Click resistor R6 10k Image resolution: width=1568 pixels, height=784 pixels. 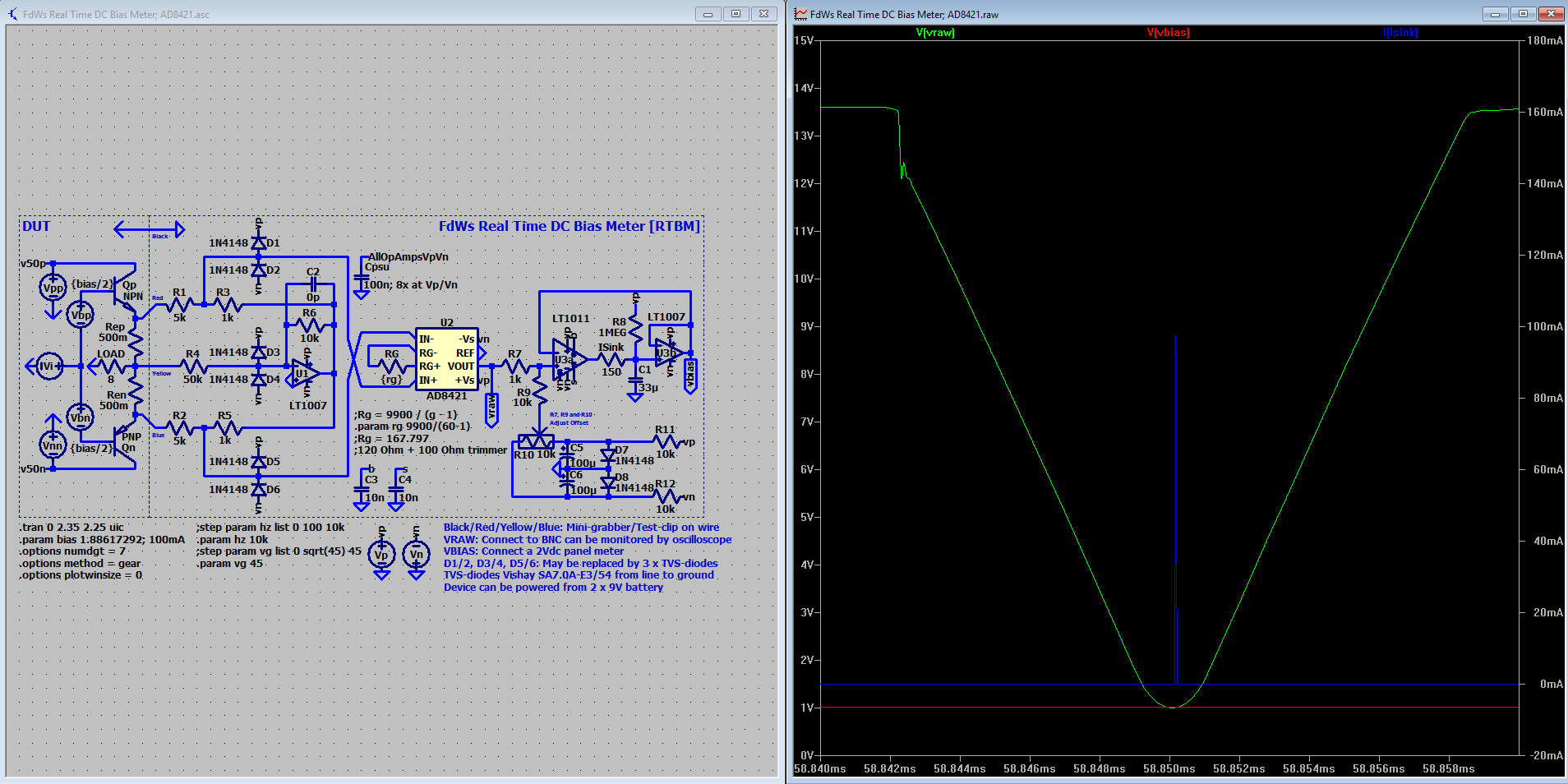310,325
